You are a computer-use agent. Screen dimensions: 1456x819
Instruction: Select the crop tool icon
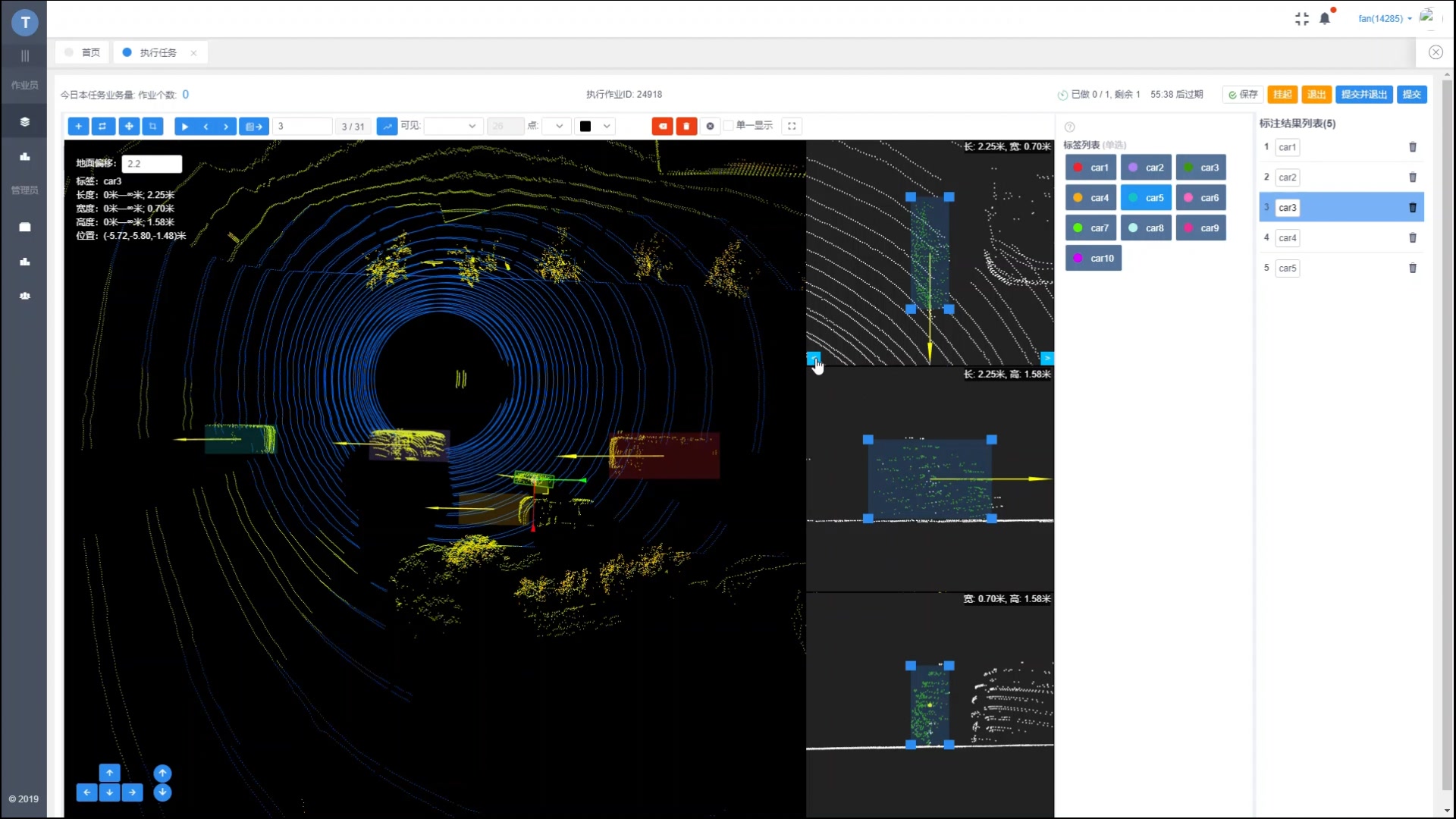[x=153, y=126]
